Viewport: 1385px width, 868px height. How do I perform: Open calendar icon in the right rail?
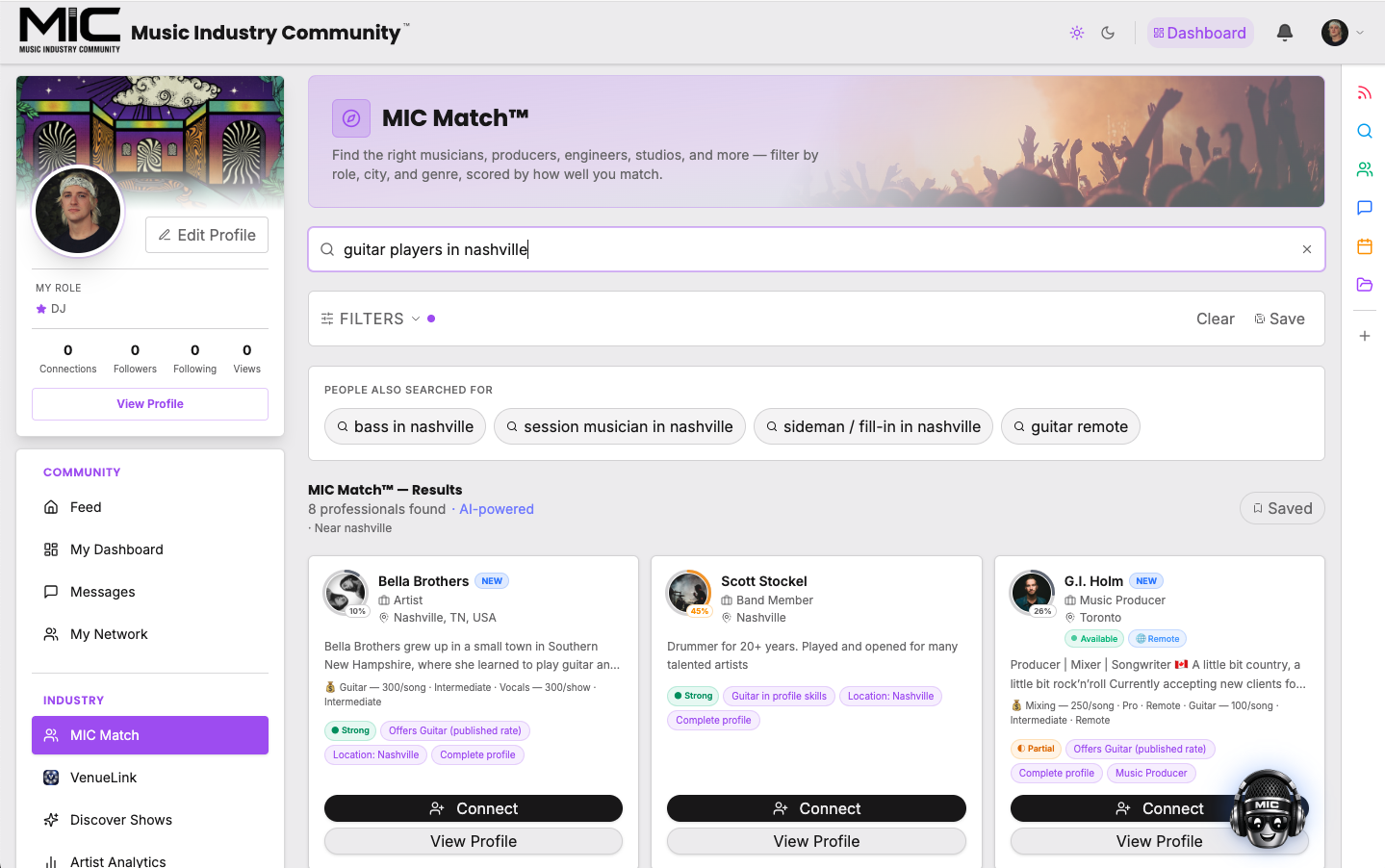1365,246
